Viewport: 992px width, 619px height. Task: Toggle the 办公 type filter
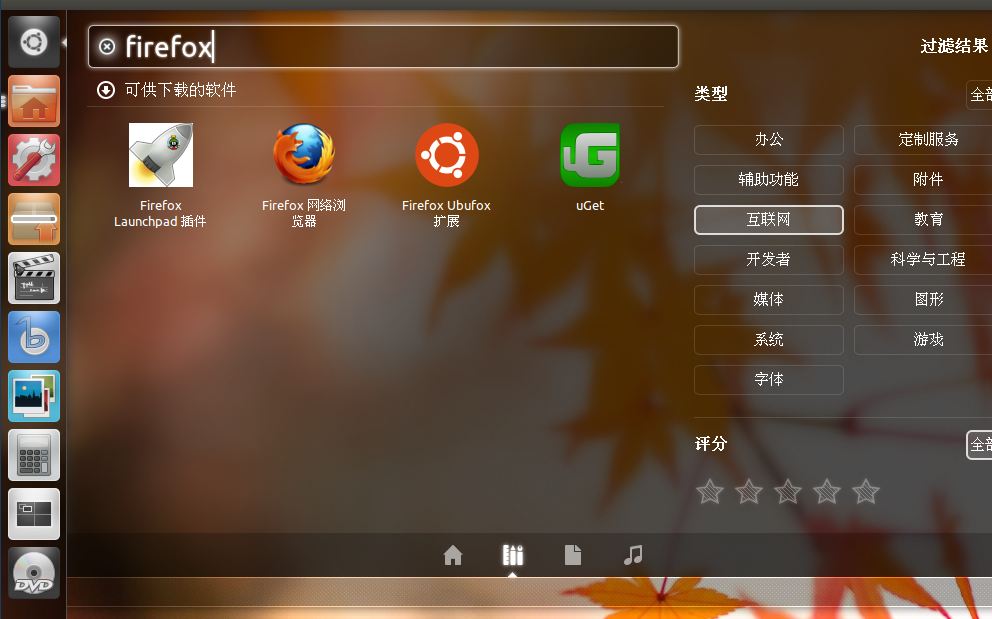(x=769, y=140)
